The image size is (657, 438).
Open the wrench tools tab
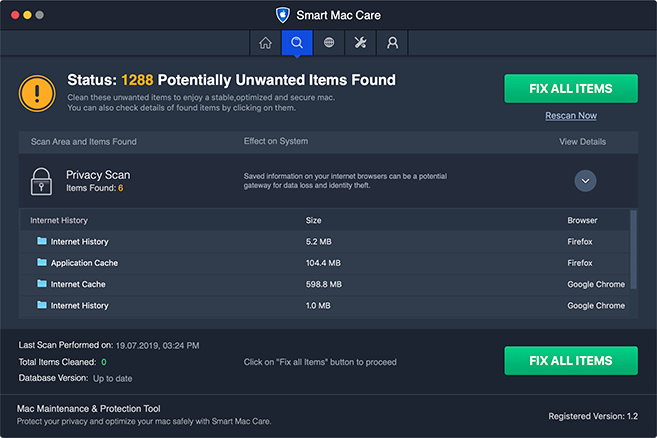360,43
